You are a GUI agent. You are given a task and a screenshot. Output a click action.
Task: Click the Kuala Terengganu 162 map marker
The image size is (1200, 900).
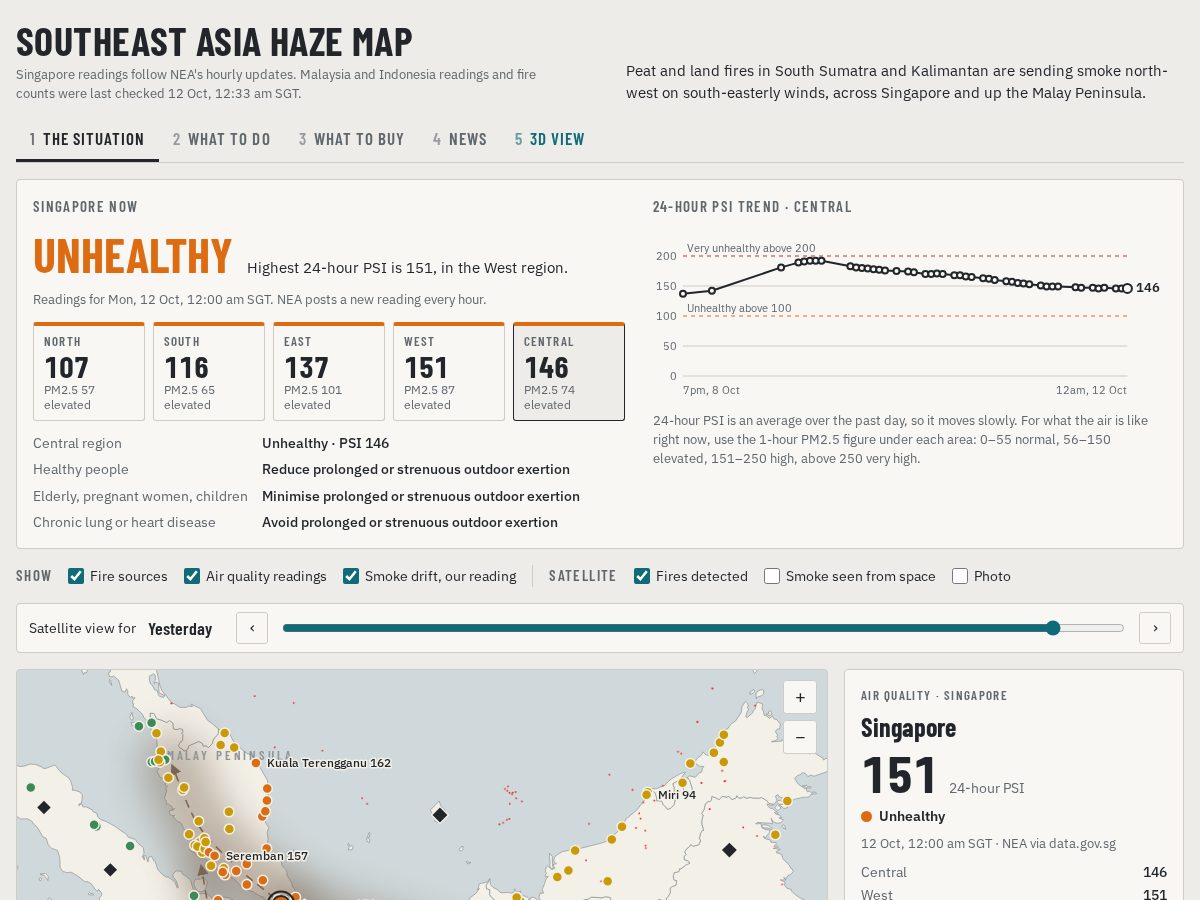pyautogui.click(x=256, y=763)
